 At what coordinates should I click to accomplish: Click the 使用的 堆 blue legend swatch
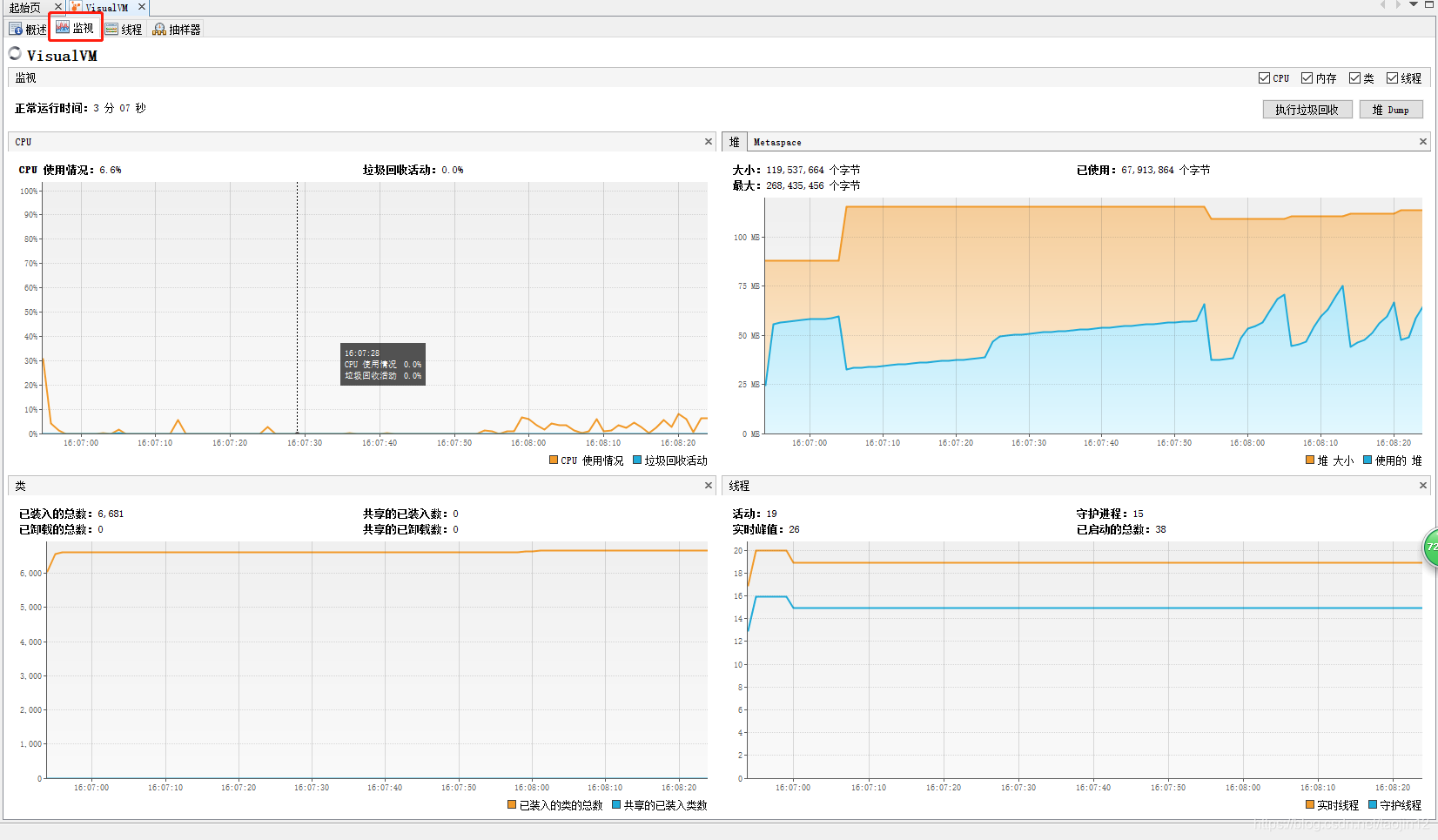click(1367, 460)
